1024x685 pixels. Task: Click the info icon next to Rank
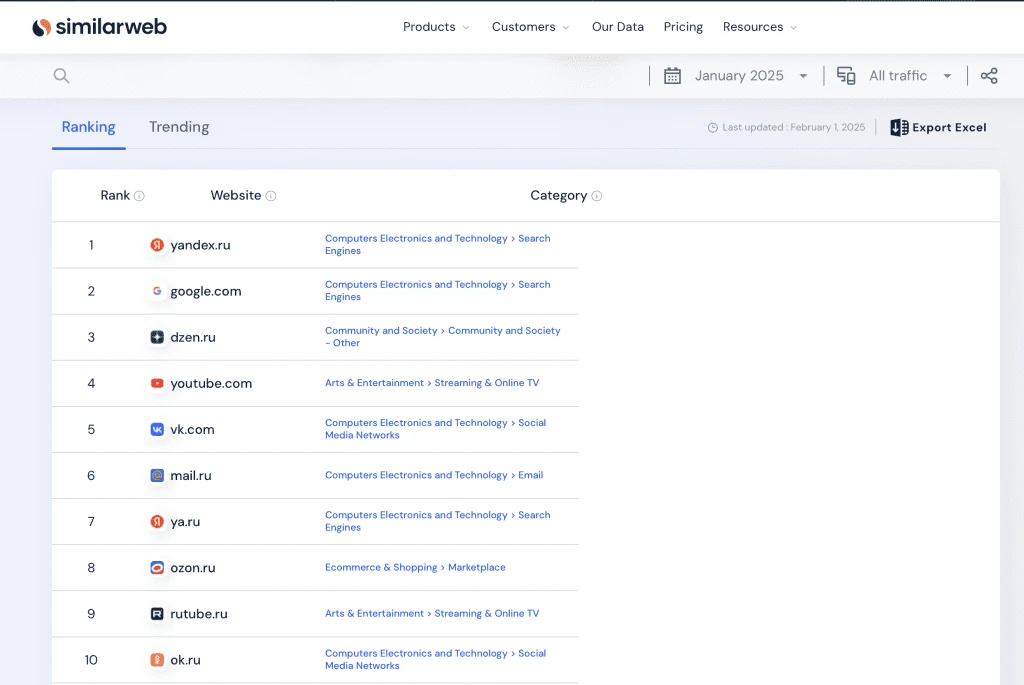[139, 196]
